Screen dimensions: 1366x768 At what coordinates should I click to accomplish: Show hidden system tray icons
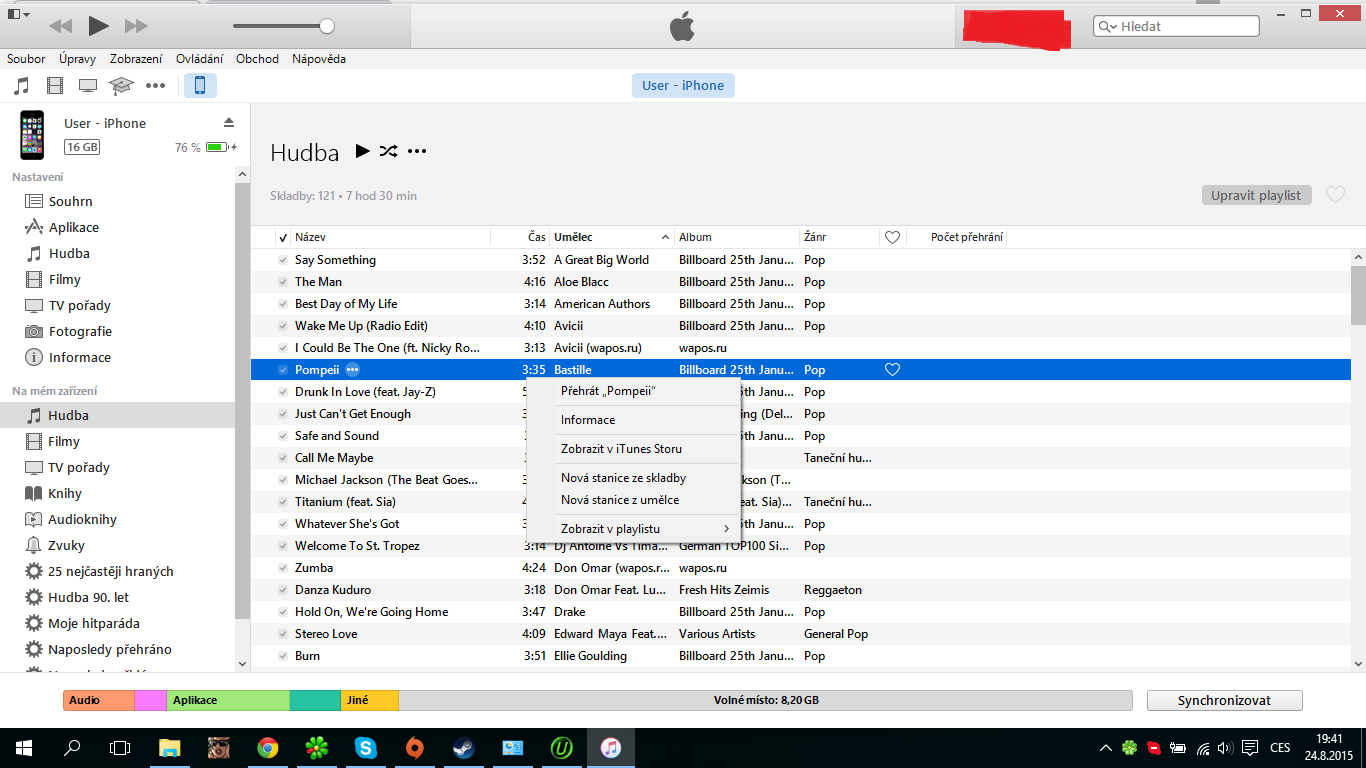1105,747
